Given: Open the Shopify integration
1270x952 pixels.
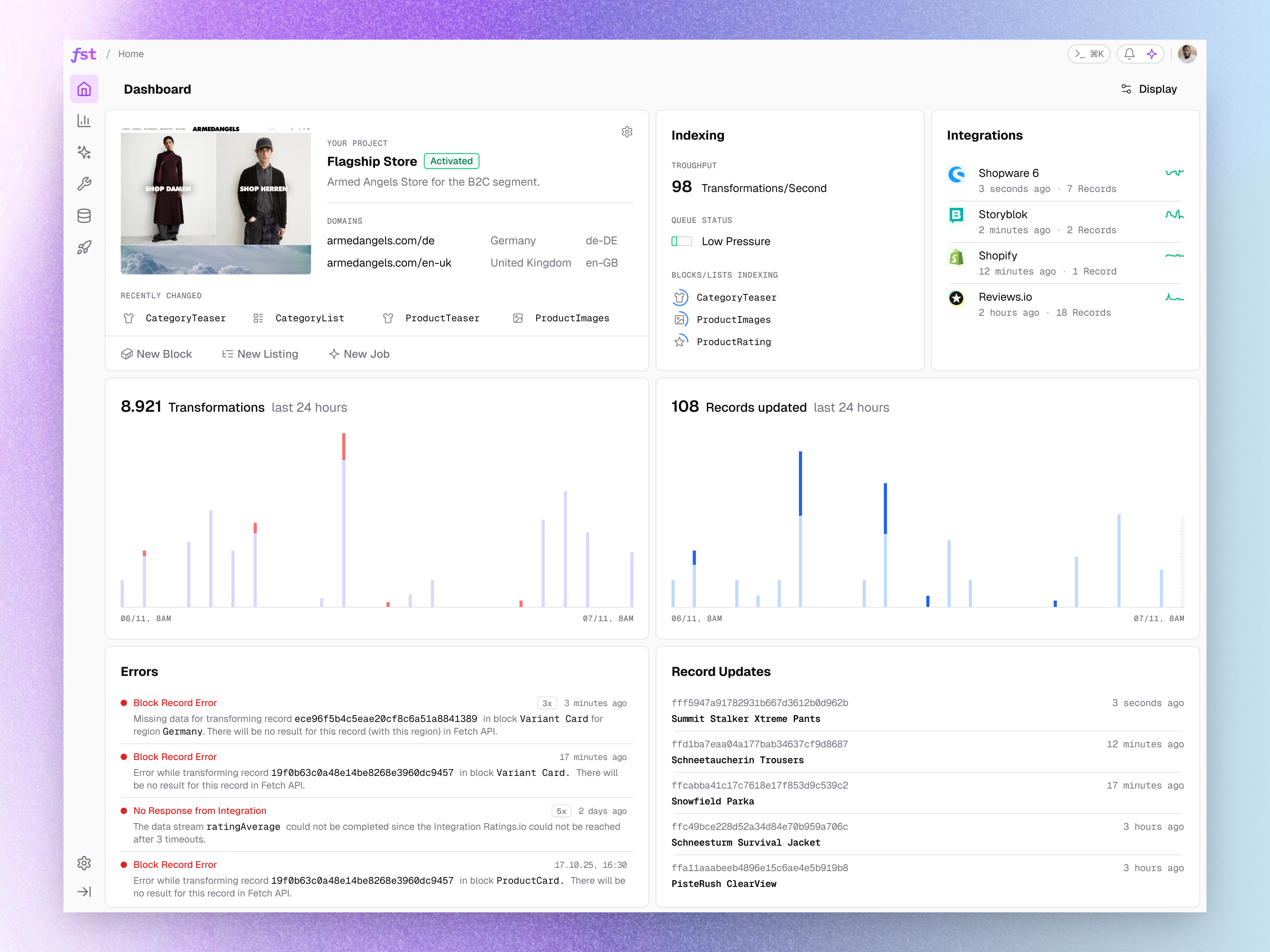Looking at the screenshot, I should coord(1065,263).
